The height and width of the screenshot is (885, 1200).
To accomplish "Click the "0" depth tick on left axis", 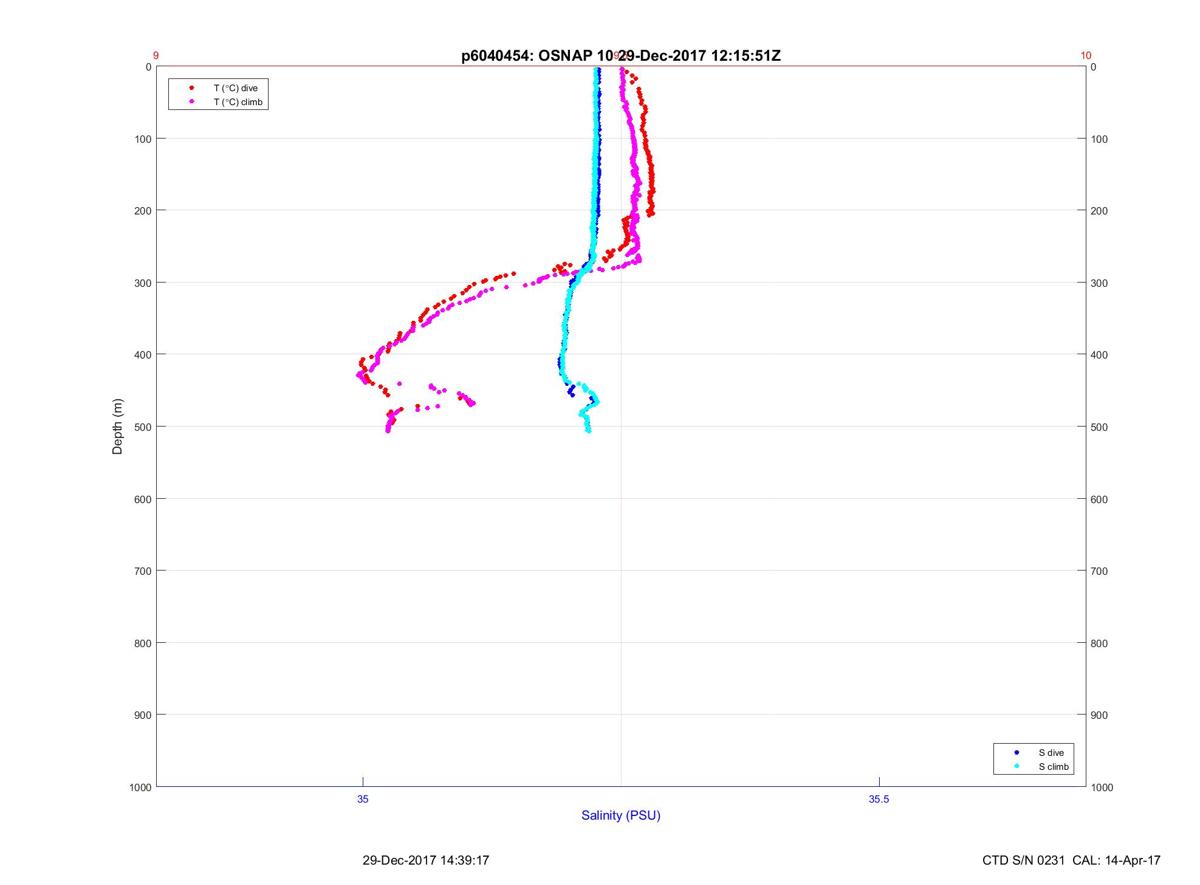I will [x=149, y=67].
